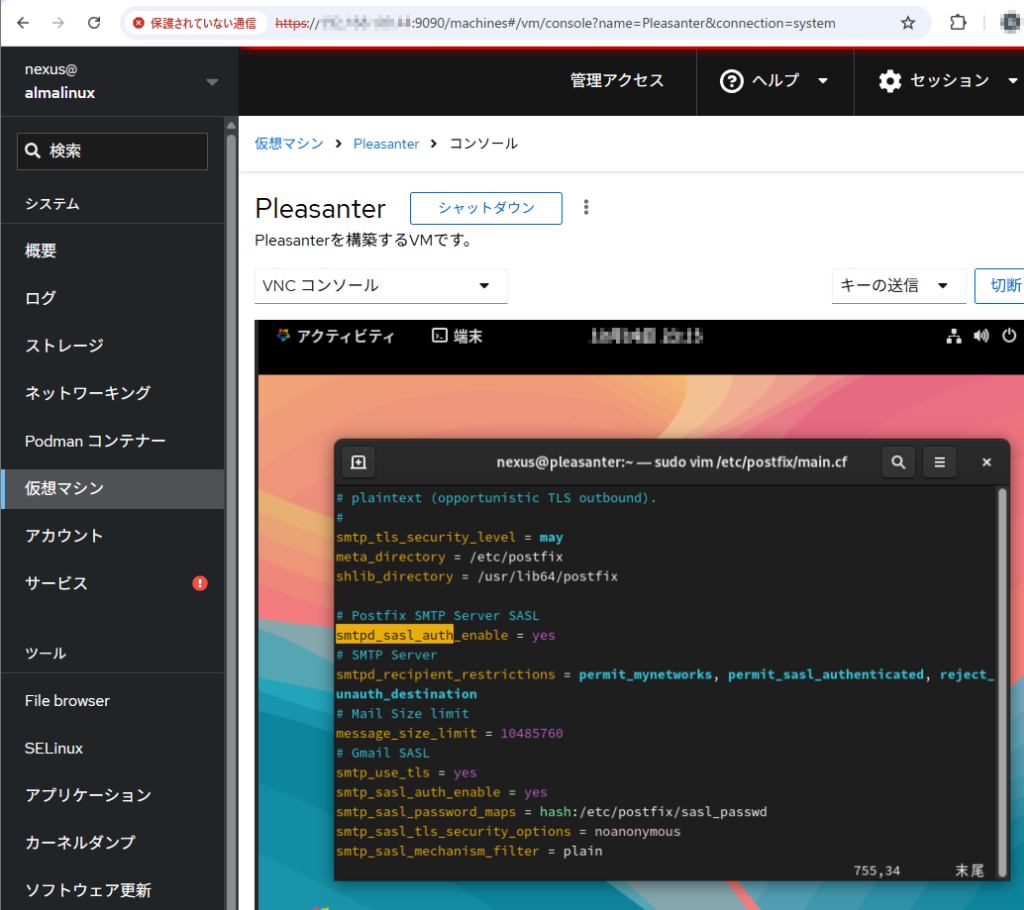
Task: Open the ヘルプ help menu
Action: coord(774,81)
